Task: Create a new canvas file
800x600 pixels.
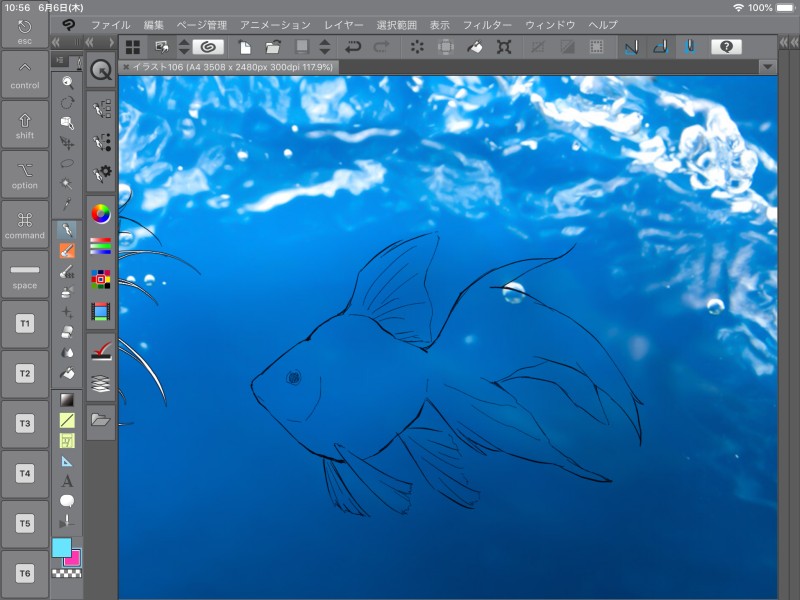Action: click(x=244, y=46)
